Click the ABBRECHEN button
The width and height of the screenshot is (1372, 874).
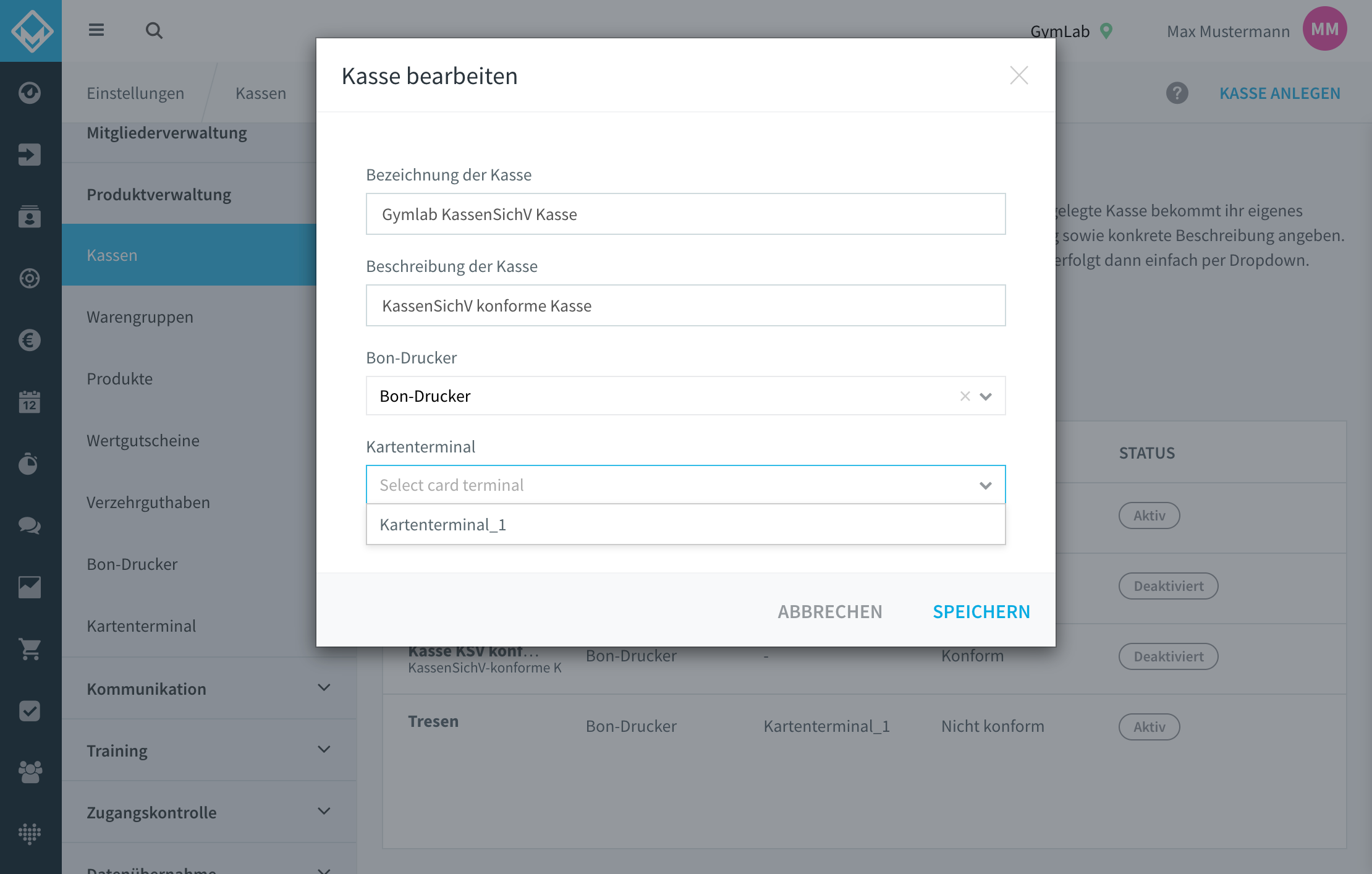point(830,612)
